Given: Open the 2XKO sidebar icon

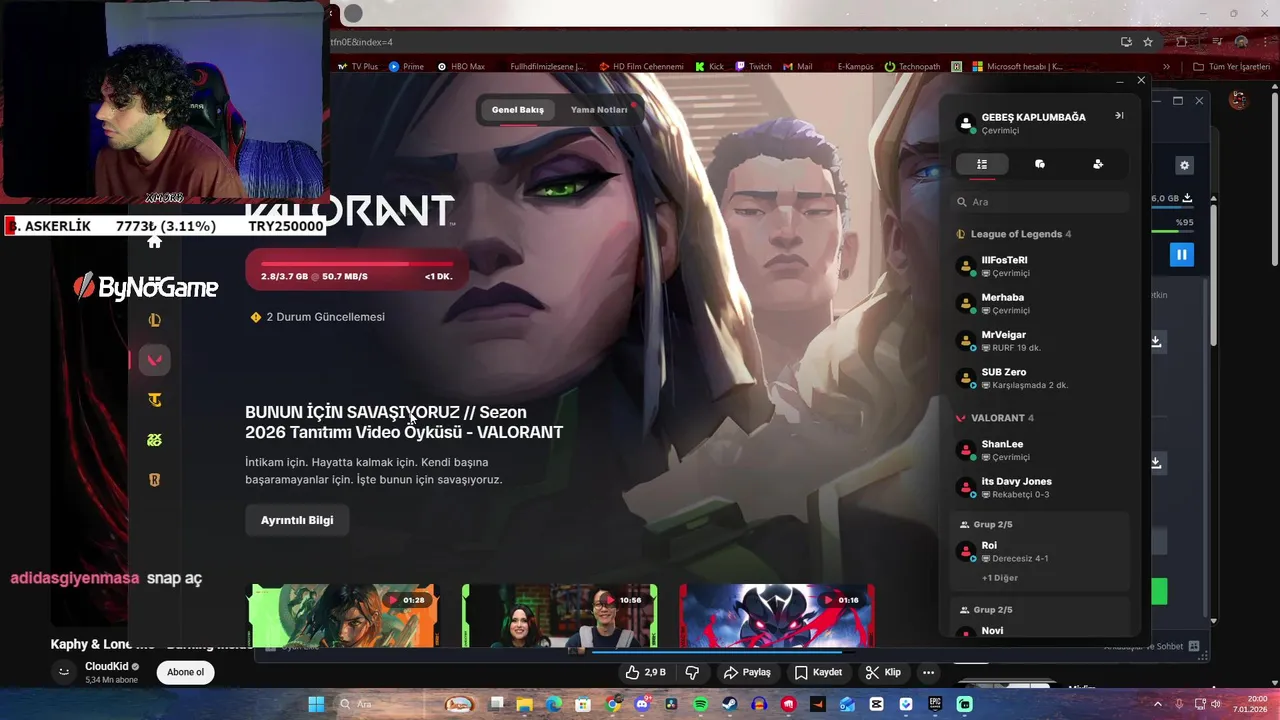Looking at the screenshot, I should point(154,440).
